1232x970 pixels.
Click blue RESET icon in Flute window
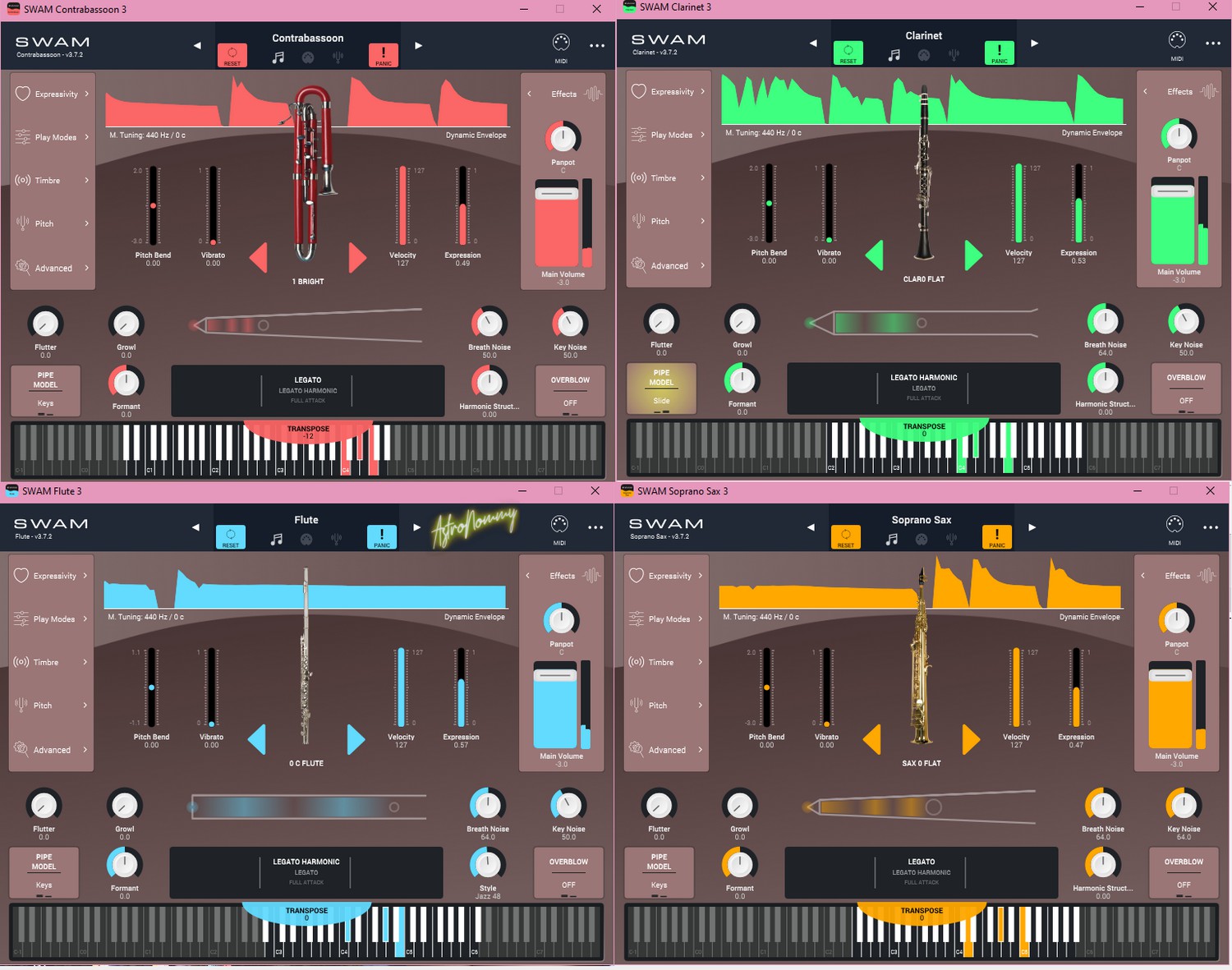coord(231,537)
